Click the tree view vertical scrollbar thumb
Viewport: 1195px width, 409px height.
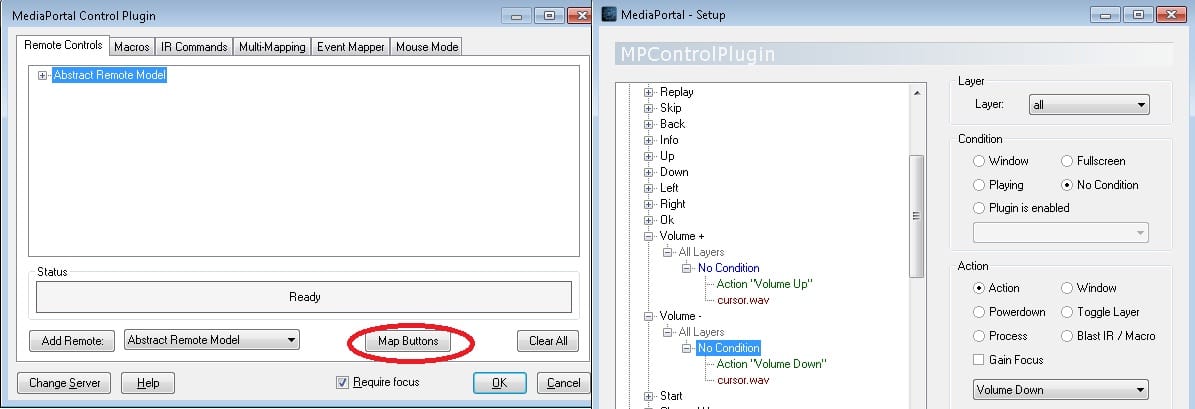point(916,215)
